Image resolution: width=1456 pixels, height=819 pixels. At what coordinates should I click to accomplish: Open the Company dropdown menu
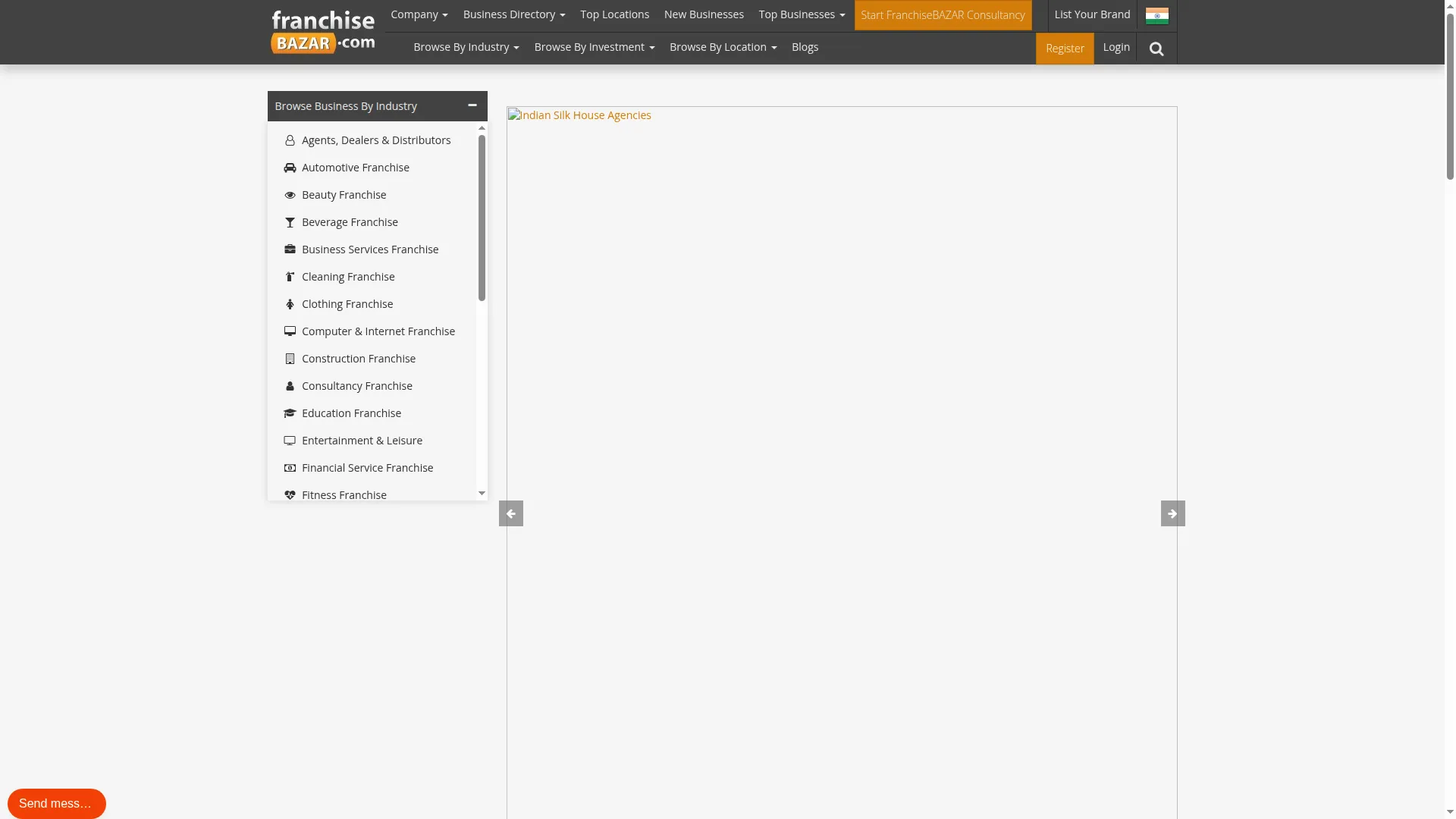(x=419, y=14)
